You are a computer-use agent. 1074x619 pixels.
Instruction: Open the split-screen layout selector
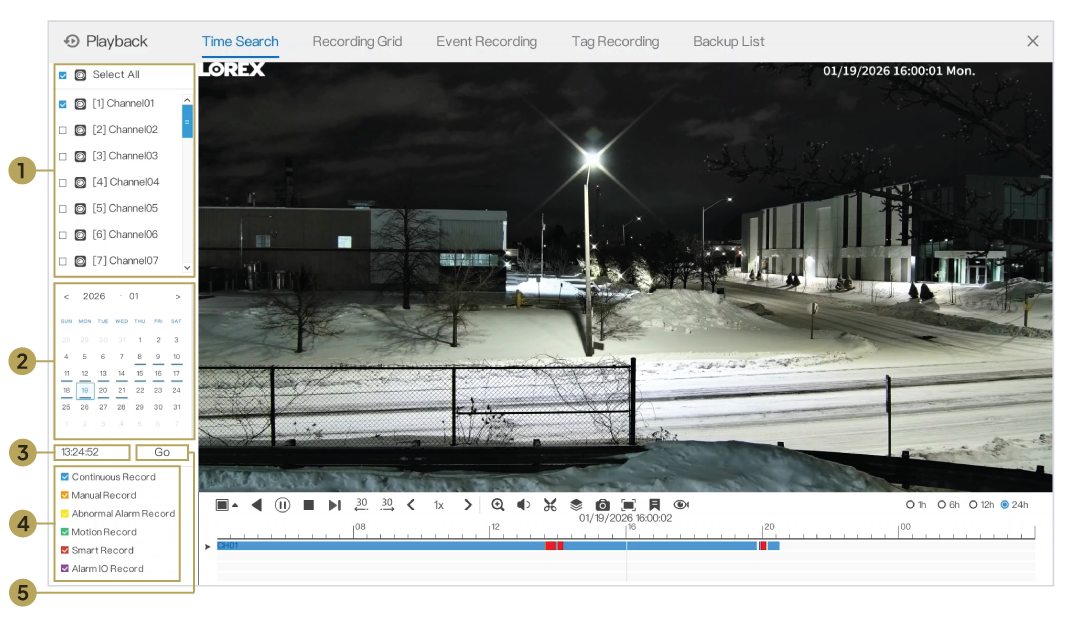(x=226, y=505)
